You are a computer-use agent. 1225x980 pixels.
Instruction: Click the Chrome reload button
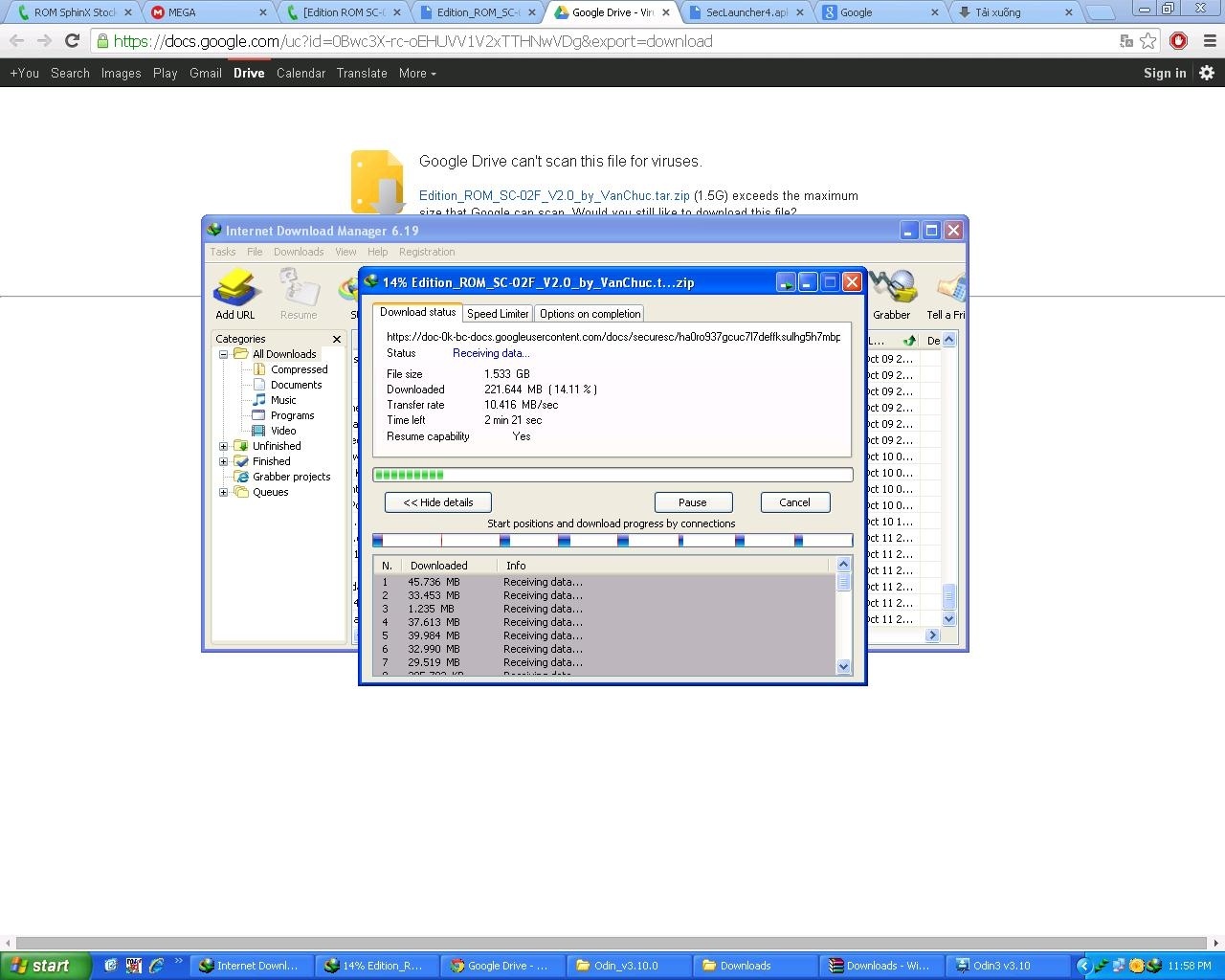pyautogui.click(x=72, y=41)
